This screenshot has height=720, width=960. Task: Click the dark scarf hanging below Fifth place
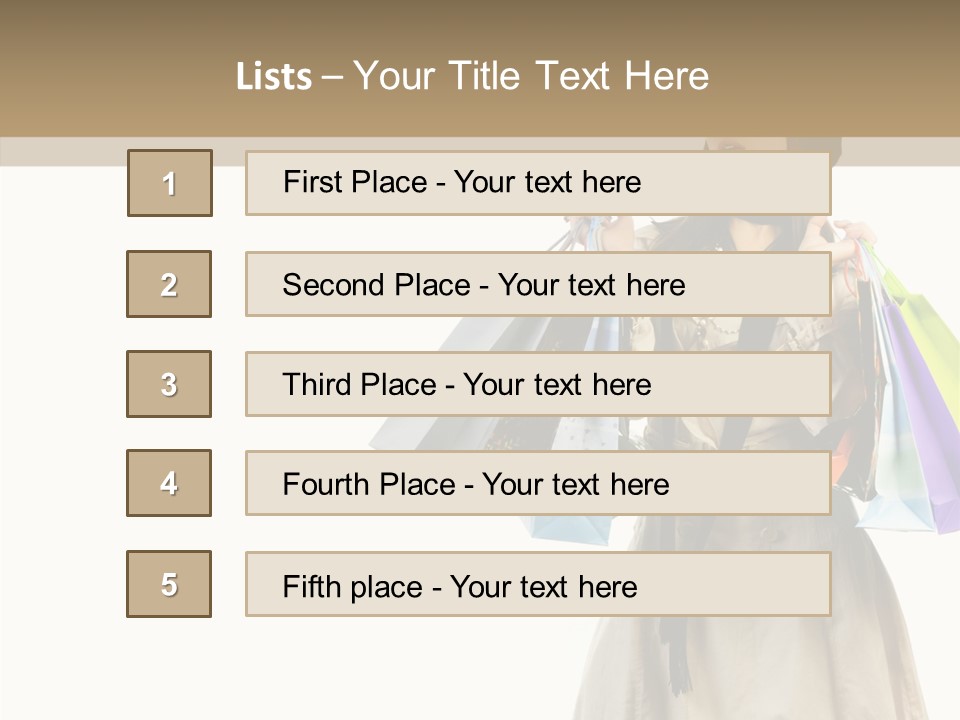click(x=681, y=655)
